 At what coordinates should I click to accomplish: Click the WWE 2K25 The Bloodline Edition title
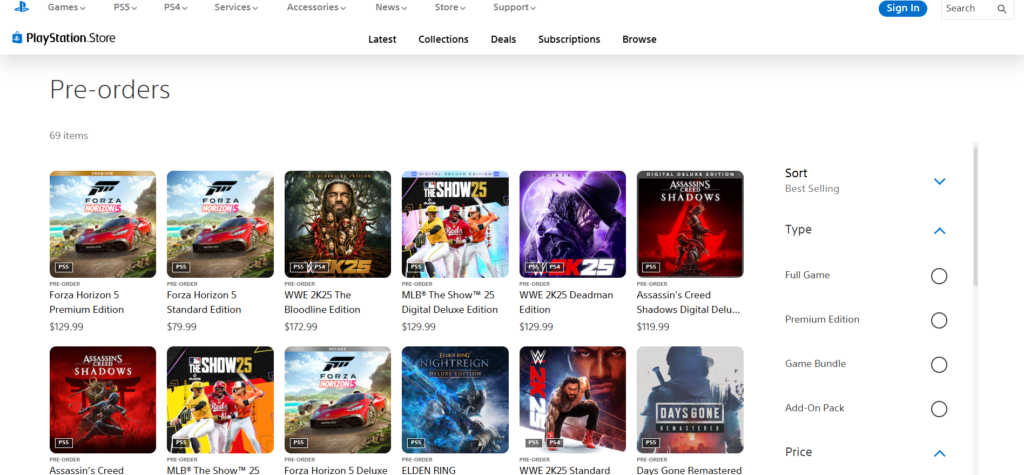pyautogui.click(x=323, y=302)
